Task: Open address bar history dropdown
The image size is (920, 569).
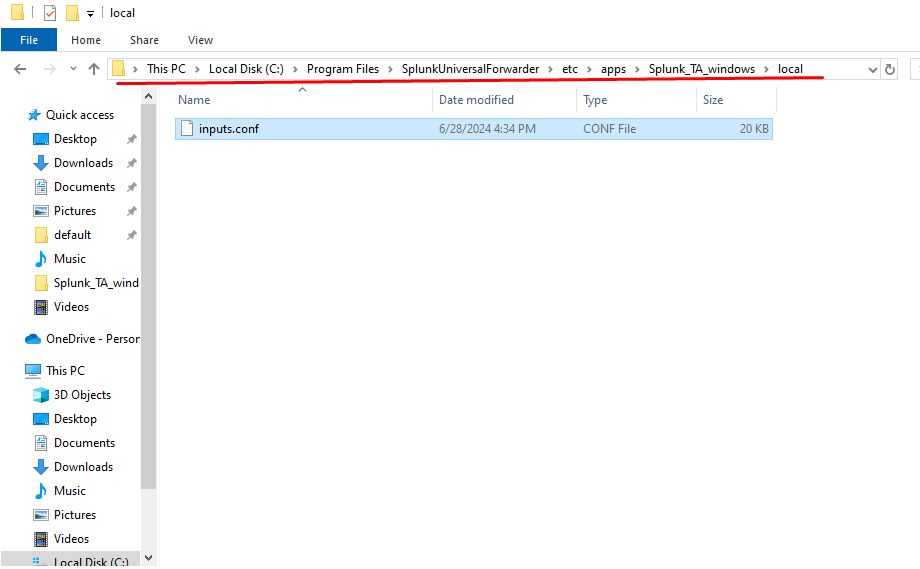Action: point(872,70)
